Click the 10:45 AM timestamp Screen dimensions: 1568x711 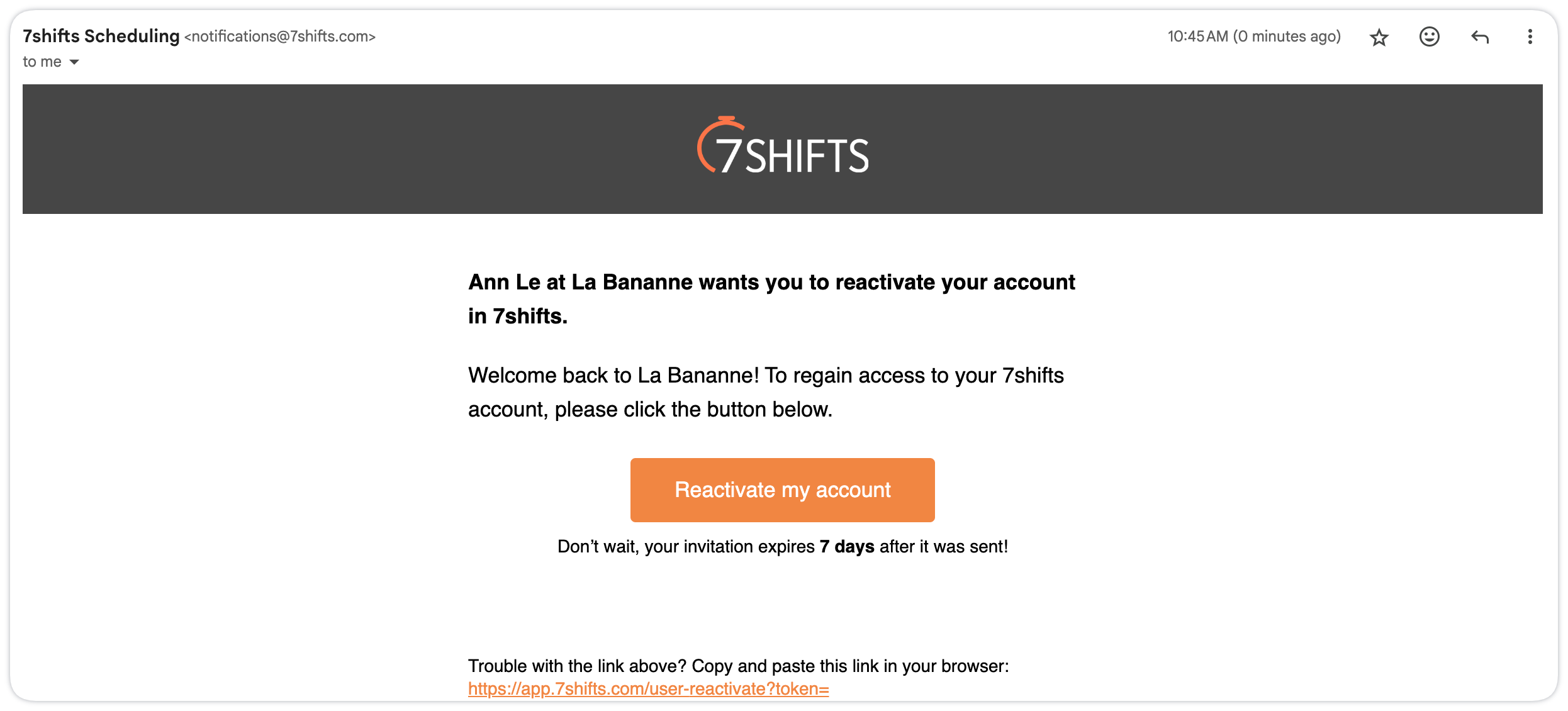[x=1253, y=36]
